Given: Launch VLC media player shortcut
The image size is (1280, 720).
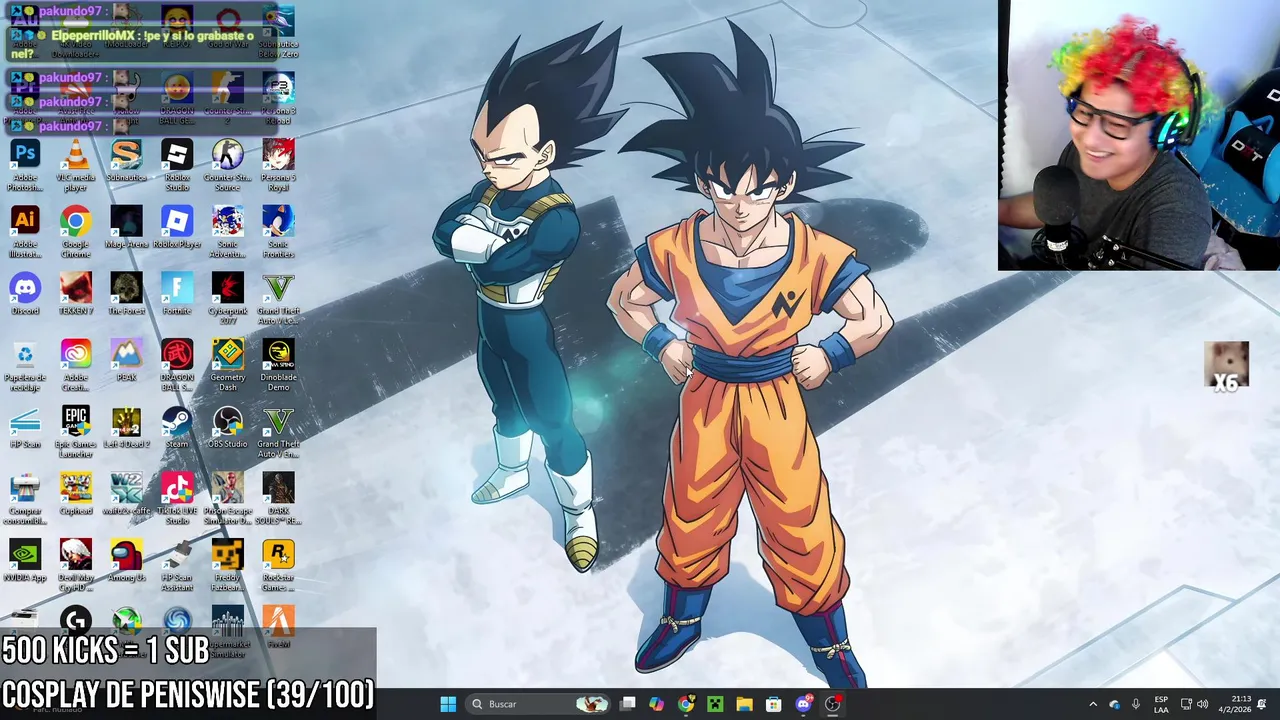Looking at the screenshot, I should point(75,166).
